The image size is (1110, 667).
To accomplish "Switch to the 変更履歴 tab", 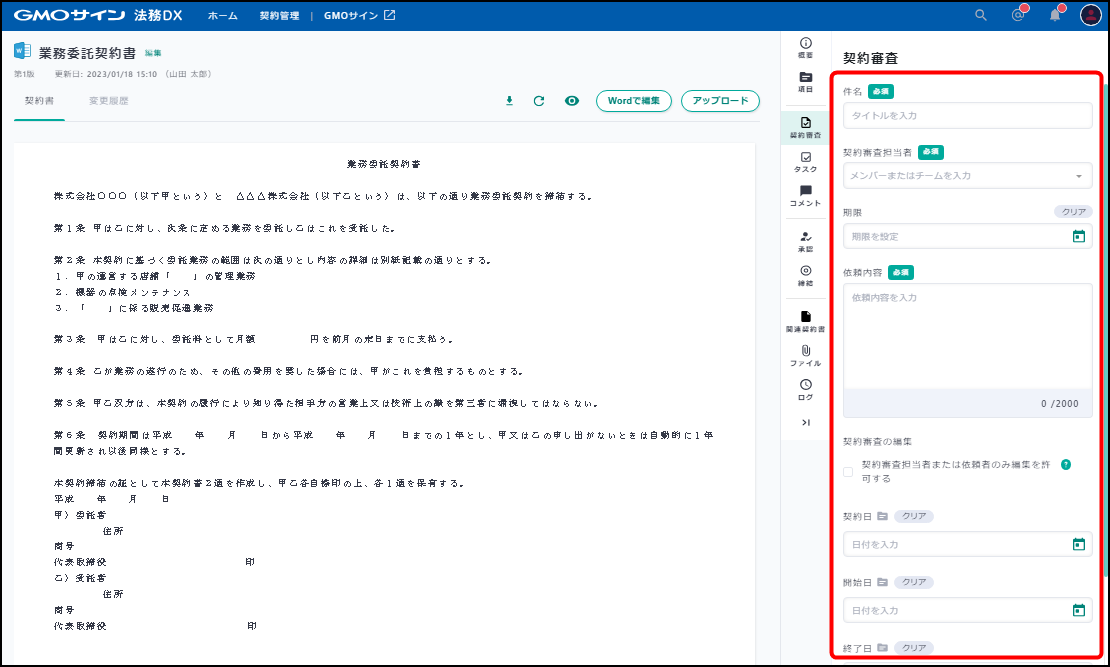I will pyautogui.click(x=108, y=101).
